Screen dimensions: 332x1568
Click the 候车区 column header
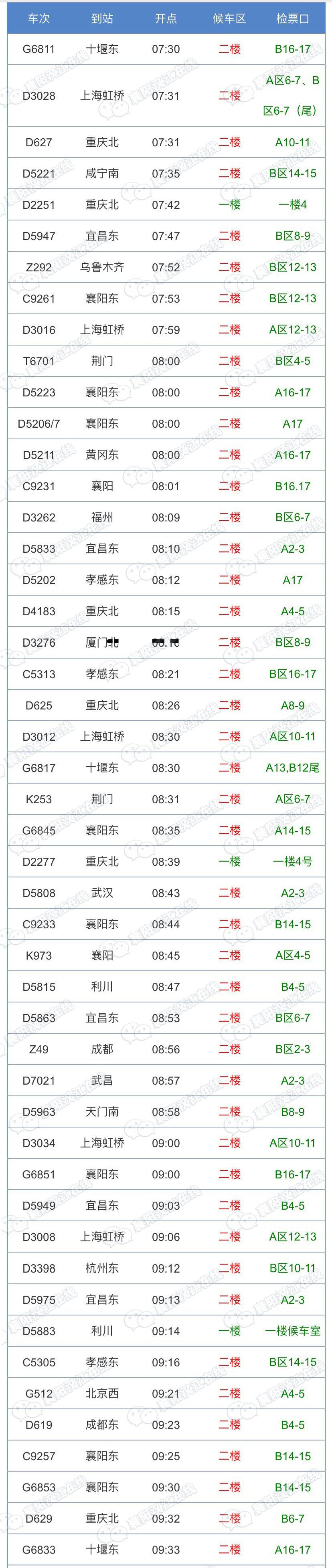229,18
